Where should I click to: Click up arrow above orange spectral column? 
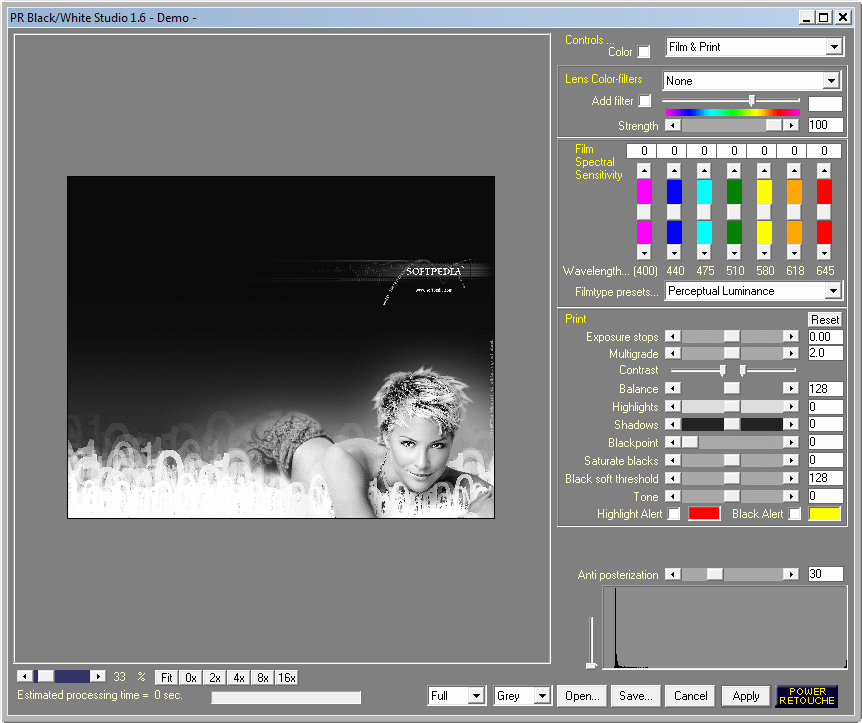(794, 171)
